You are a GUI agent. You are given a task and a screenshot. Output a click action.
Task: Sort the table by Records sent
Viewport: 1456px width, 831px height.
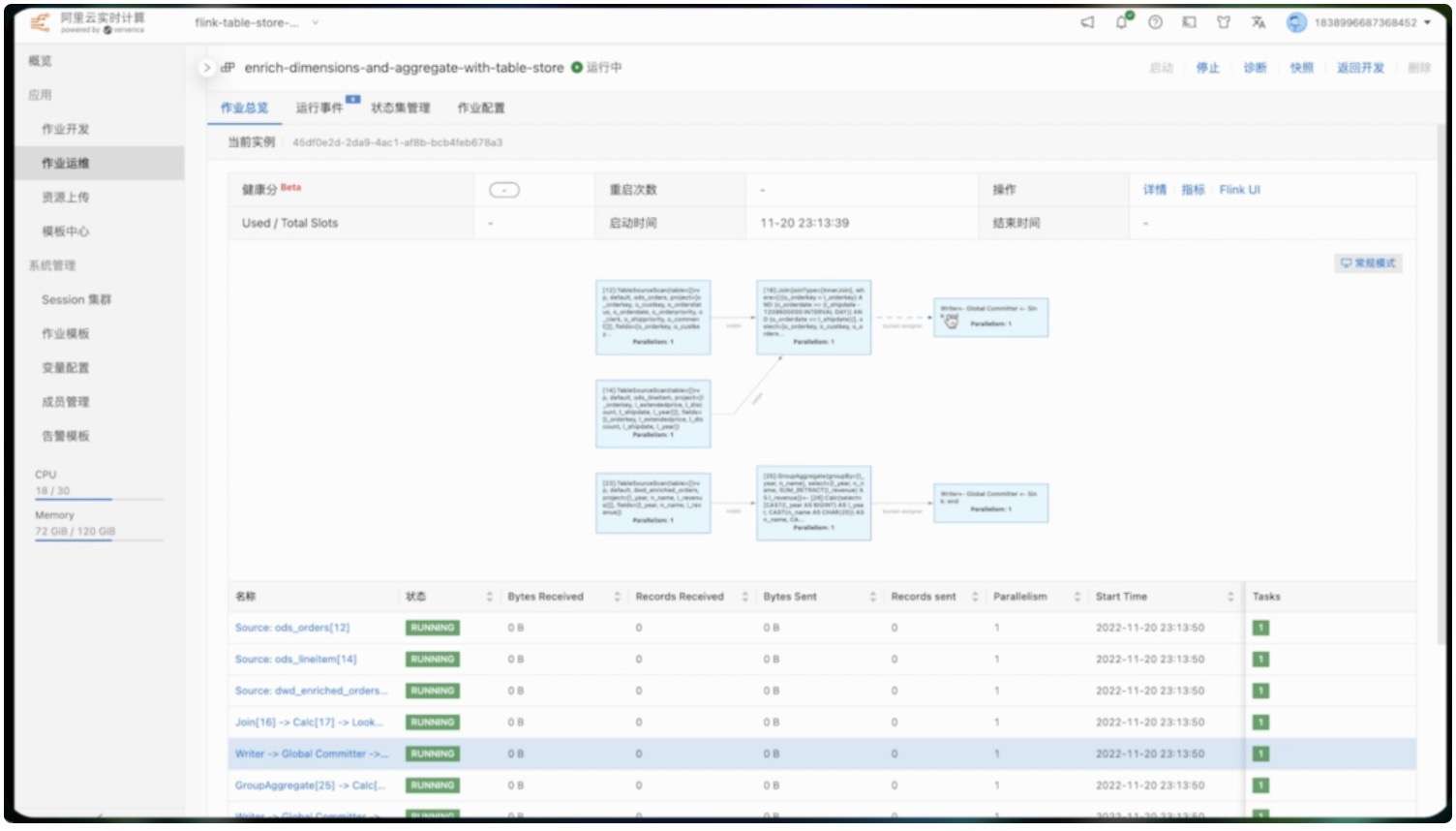pos(975,597)
